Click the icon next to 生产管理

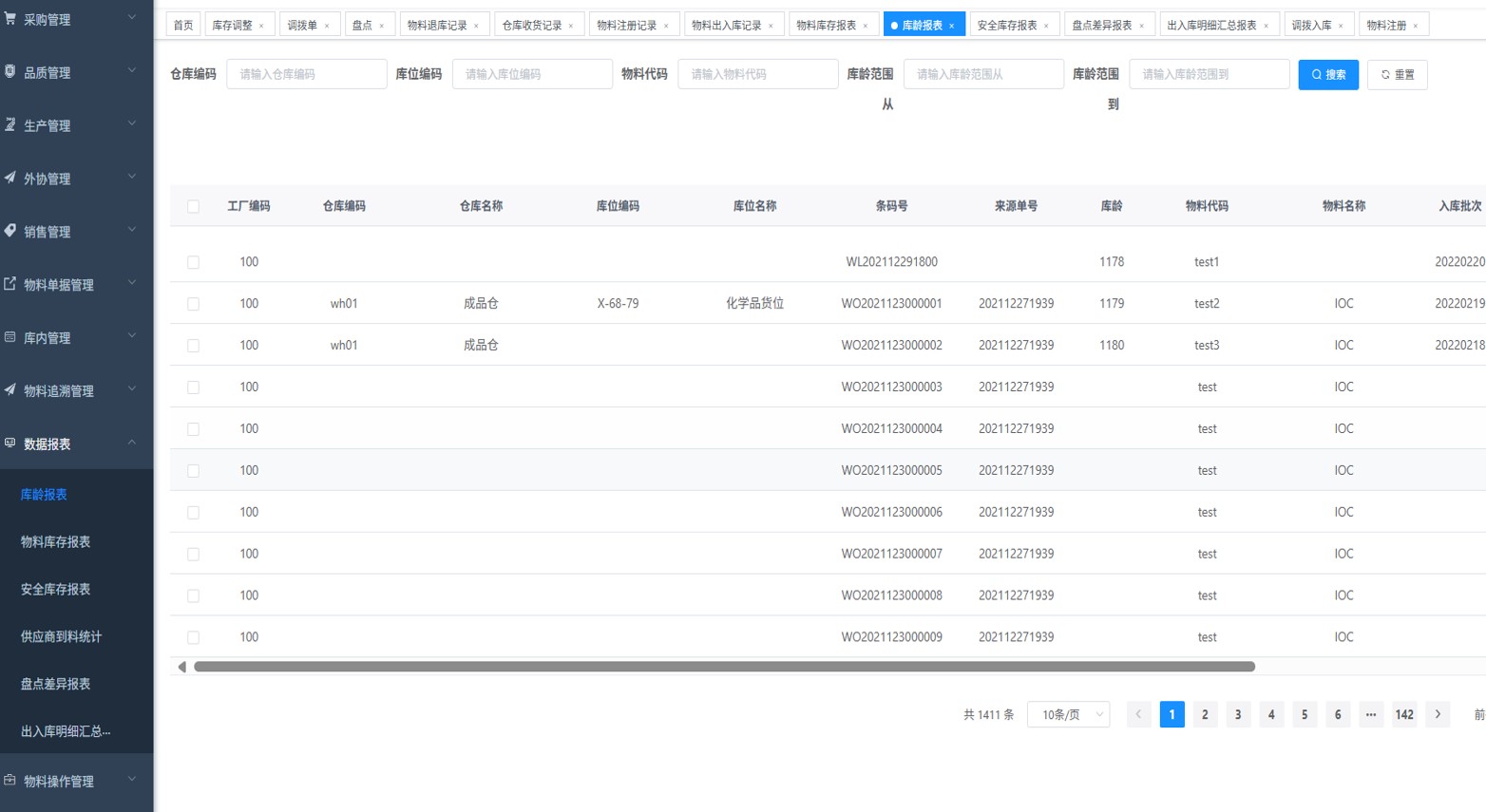pos(10,124)
